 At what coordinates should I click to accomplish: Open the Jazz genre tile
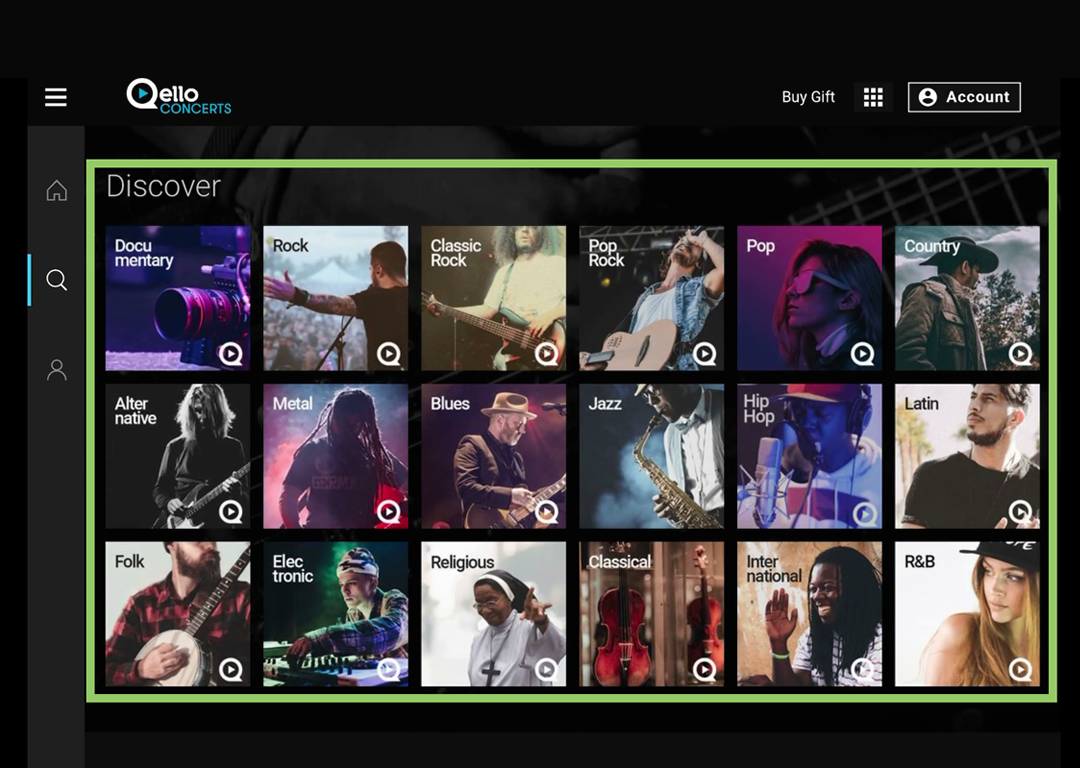coord(652,456)
